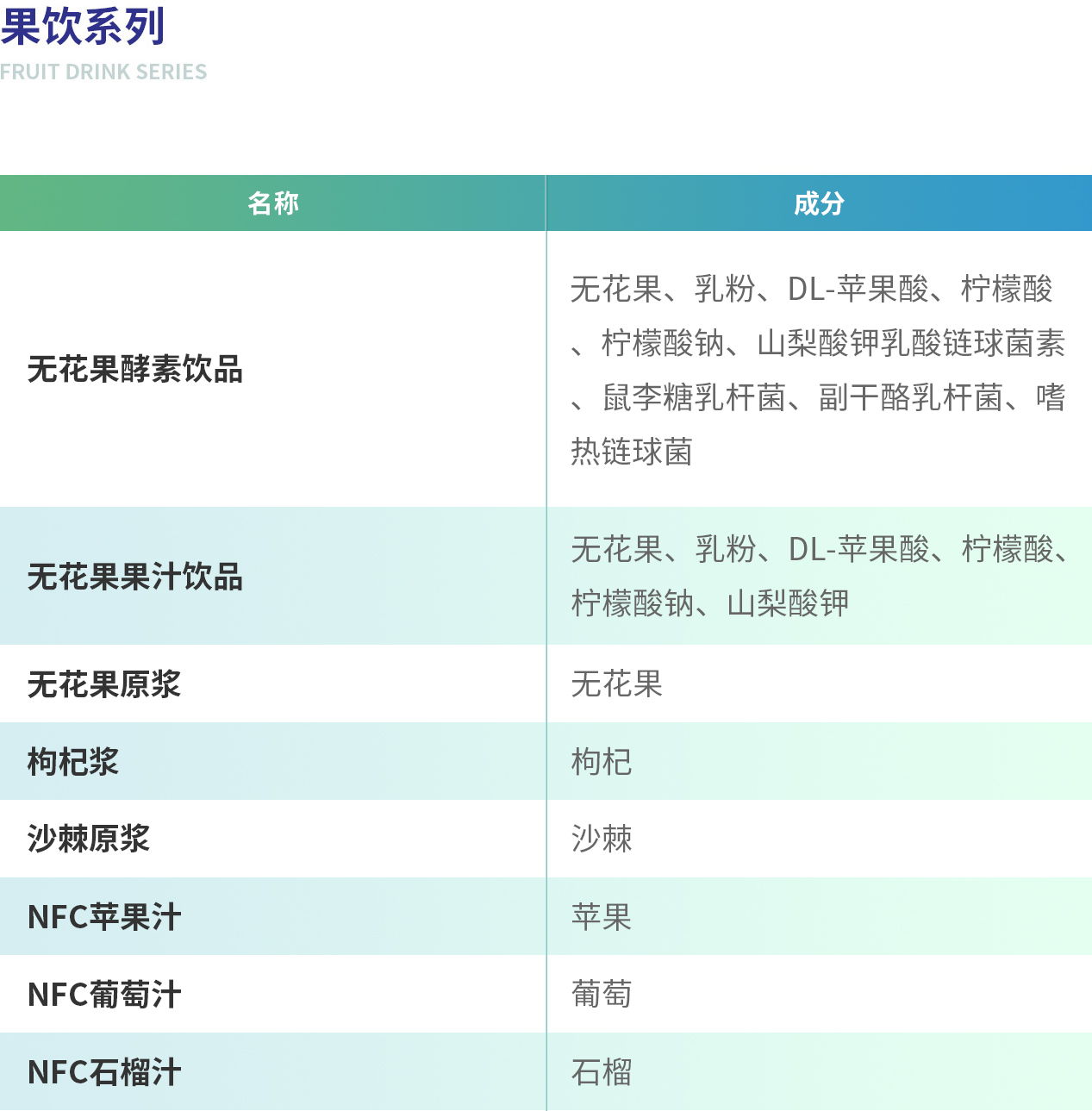This screenshot has width=1092, height=1111.
Task: Select the 无花果 ingredient cell for 无花果原浆
Action: (x=617, y=684)
